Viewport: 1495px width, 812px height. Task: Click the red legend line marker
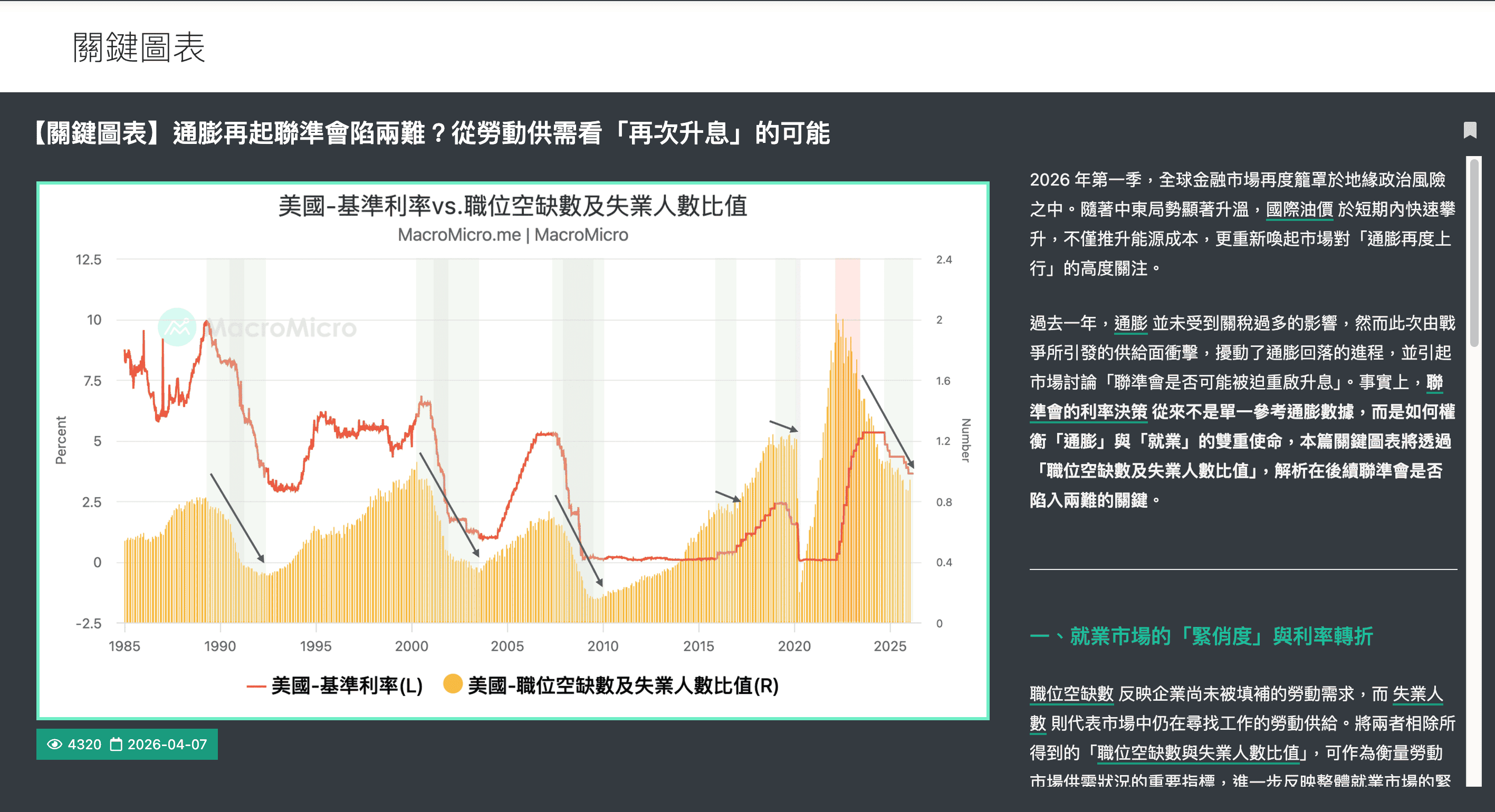(x=256, y=687)
